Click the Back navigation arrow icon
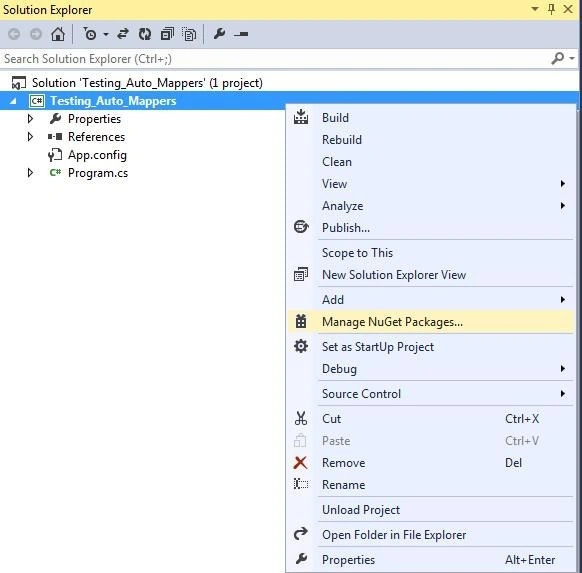This screenshot has height=573, width=582. click(14, 34)
